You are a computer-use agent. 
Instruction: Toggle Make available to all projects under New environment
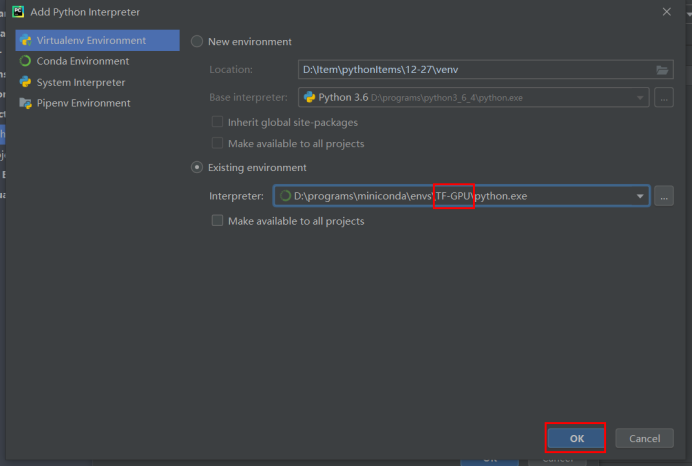tap(218, 143)
